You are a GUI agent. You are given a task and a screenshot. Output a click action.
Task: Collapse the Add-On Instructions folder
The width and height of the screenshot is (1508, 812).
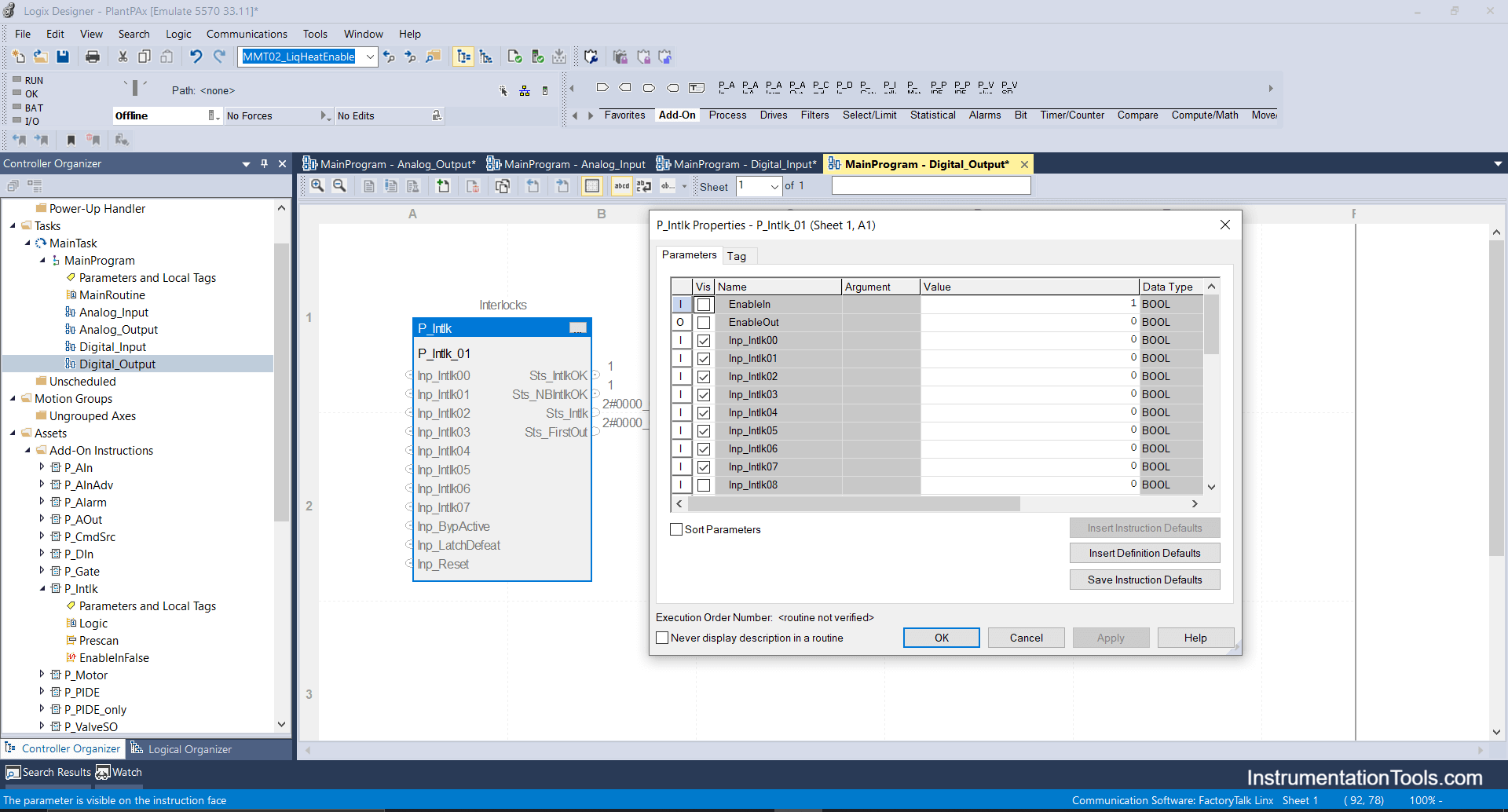click(x=27, y=450)
